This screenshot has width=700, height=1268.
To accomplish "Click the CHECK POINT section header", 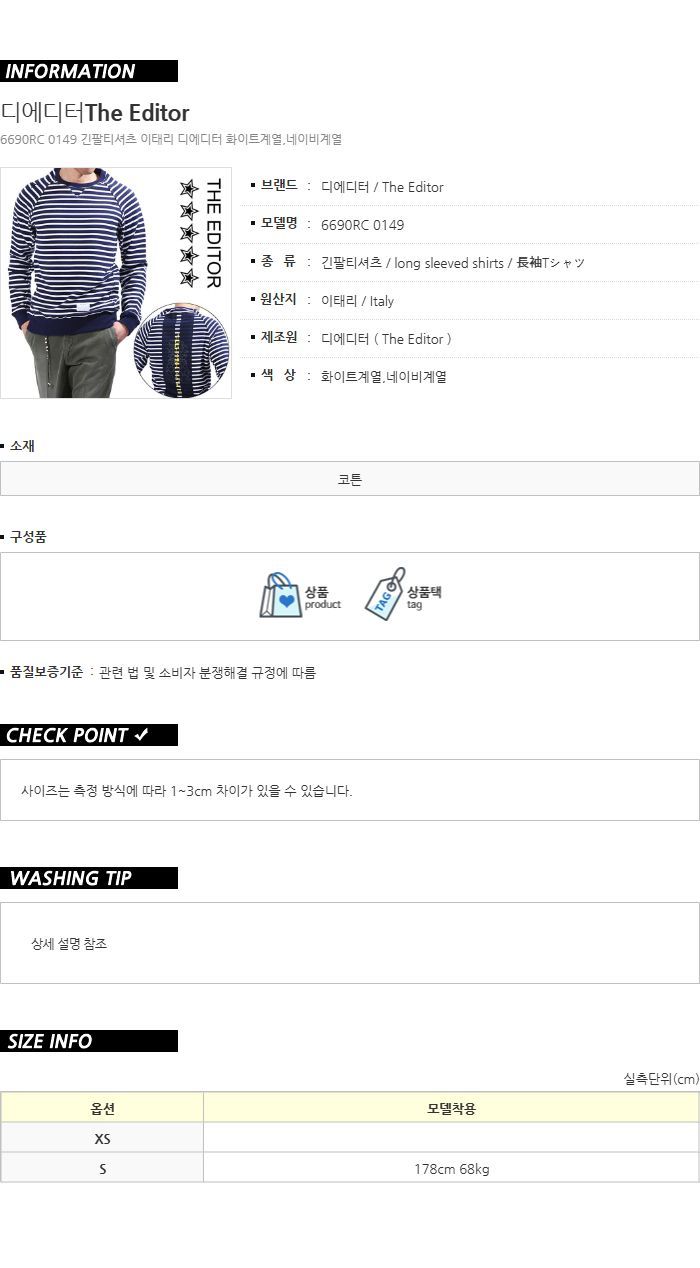I will pyautogui.click(x=89, y=735).
